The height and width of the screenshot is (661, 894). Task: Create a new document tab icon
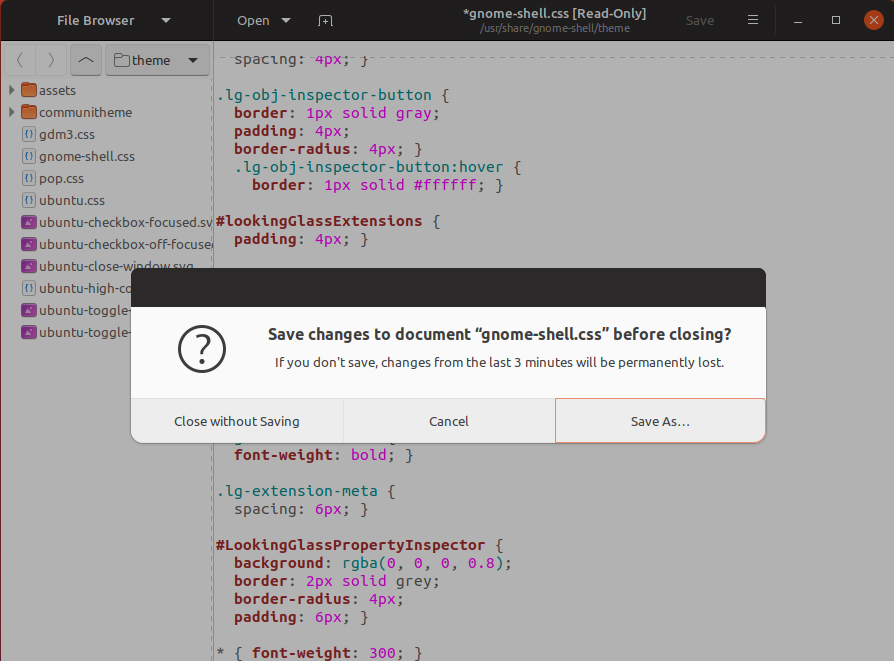325,21
